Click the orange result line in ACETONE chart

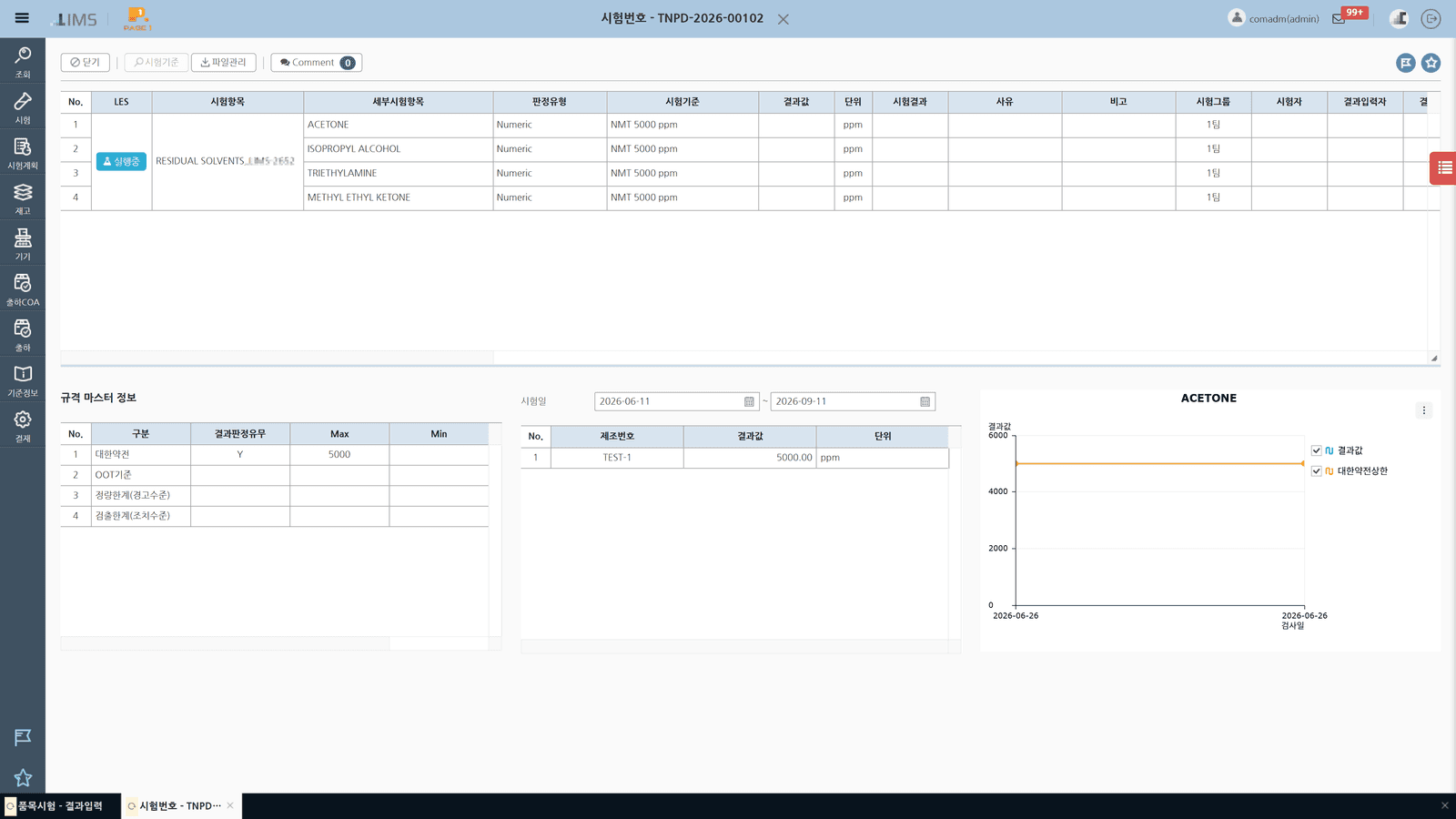tap(1159, 463)
